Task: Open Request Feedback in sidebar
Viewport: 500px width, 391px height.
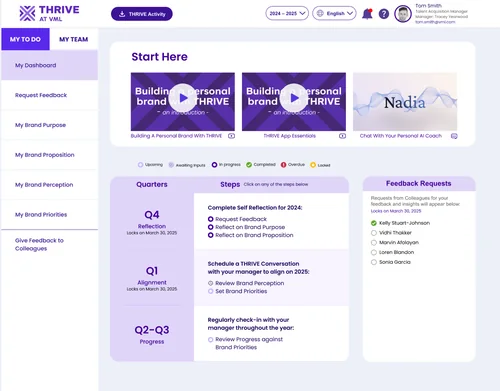Action: [x=49, y=95]
